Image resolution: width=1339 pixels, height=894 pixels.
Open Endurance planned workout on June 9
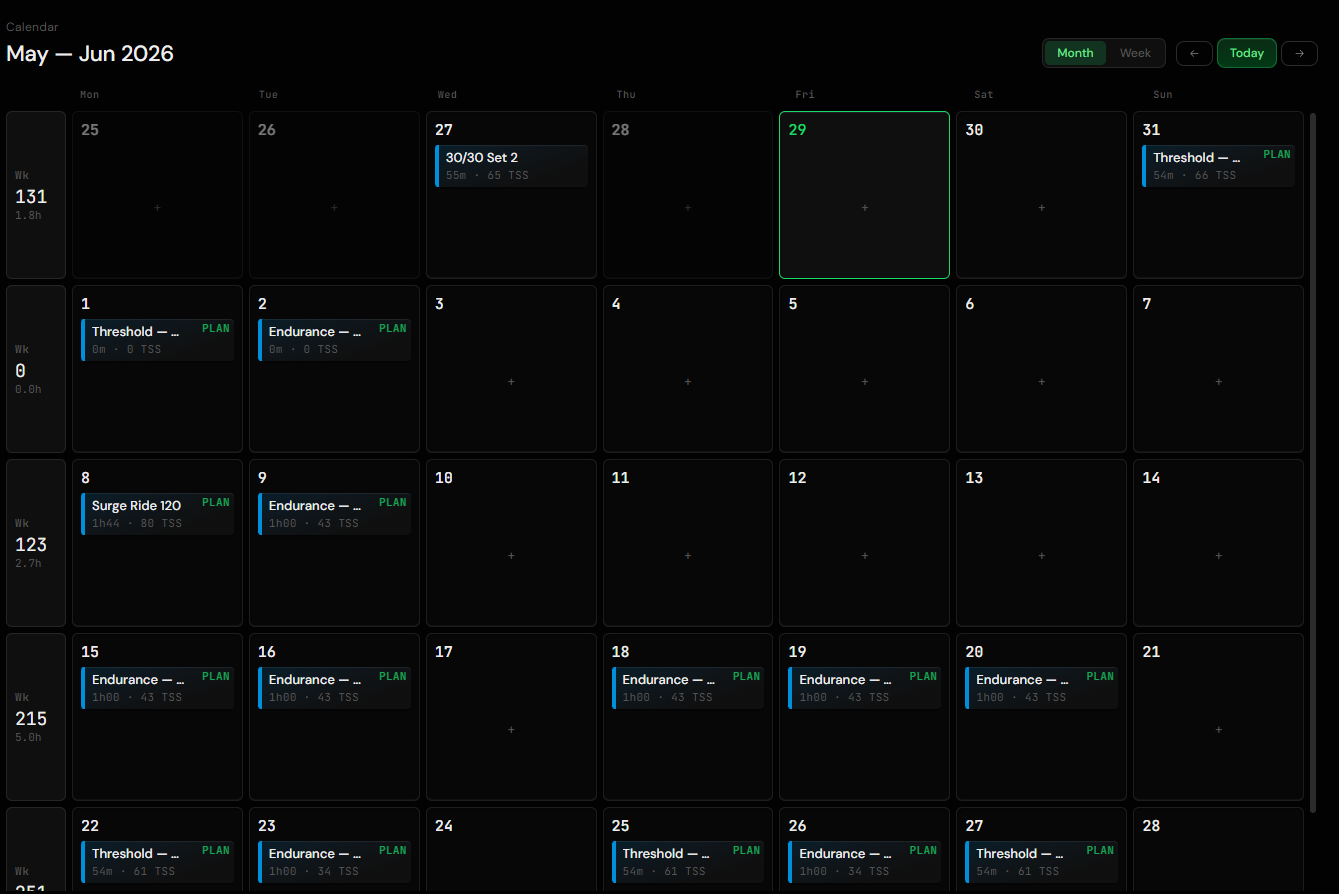tap(334, 514)
